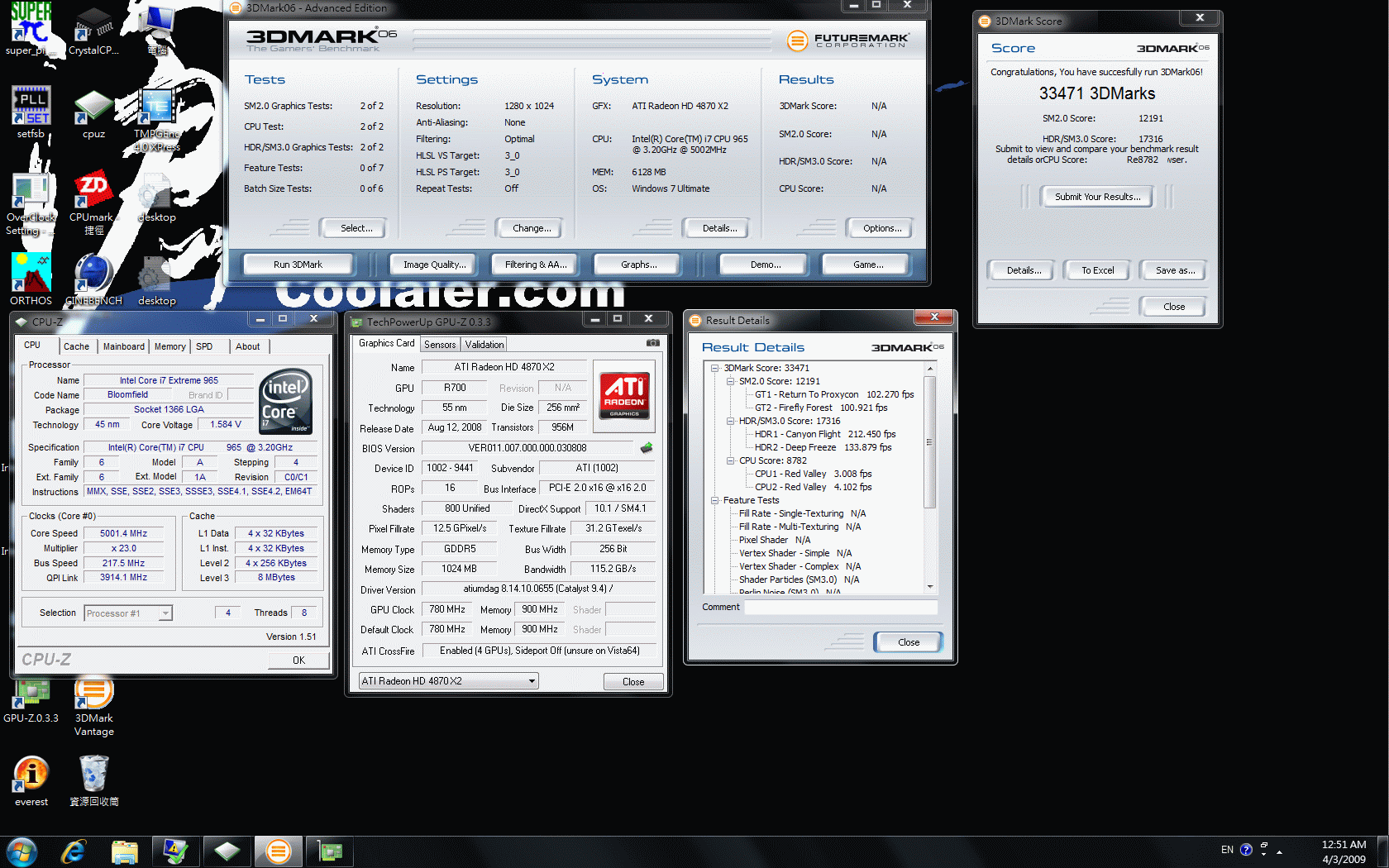The height and width of the screenshot is (868, 1389).
Task: Click the Run 3DMark button
Action: click(x=298, y=265)
